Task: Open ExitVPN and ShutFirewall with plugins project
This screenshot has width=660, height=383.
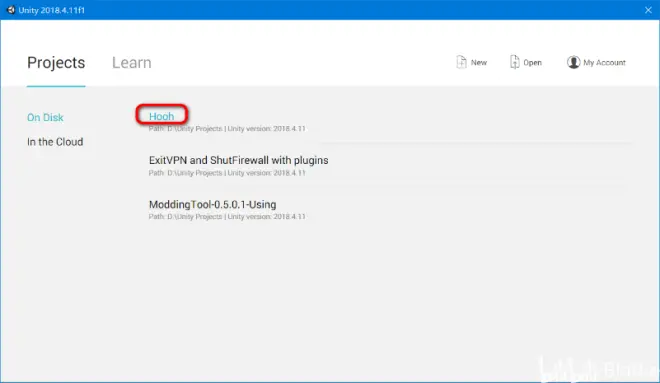Action: 238,160
